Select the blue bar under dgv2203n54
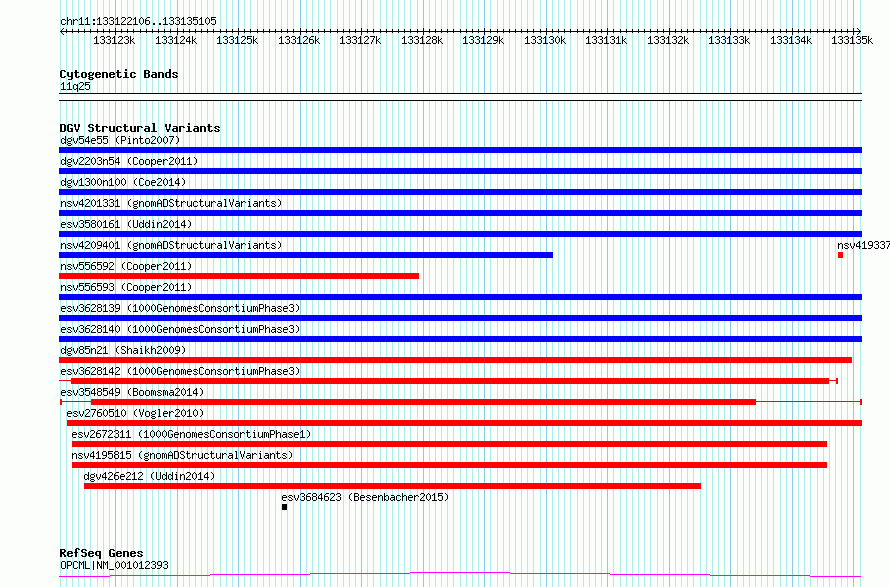Screen dimensions: 890x587 (x=460, y=171)
